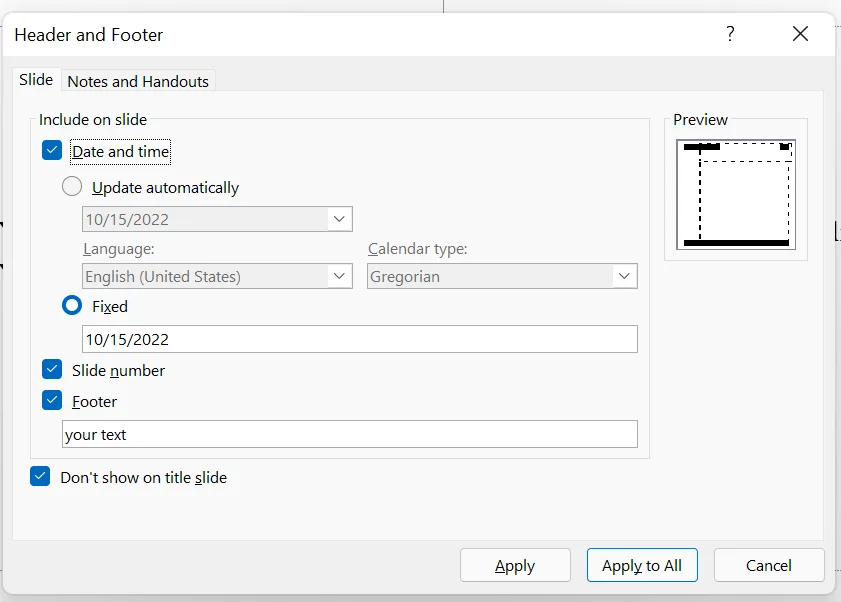Click the Slide number label

tap(119, 371)
